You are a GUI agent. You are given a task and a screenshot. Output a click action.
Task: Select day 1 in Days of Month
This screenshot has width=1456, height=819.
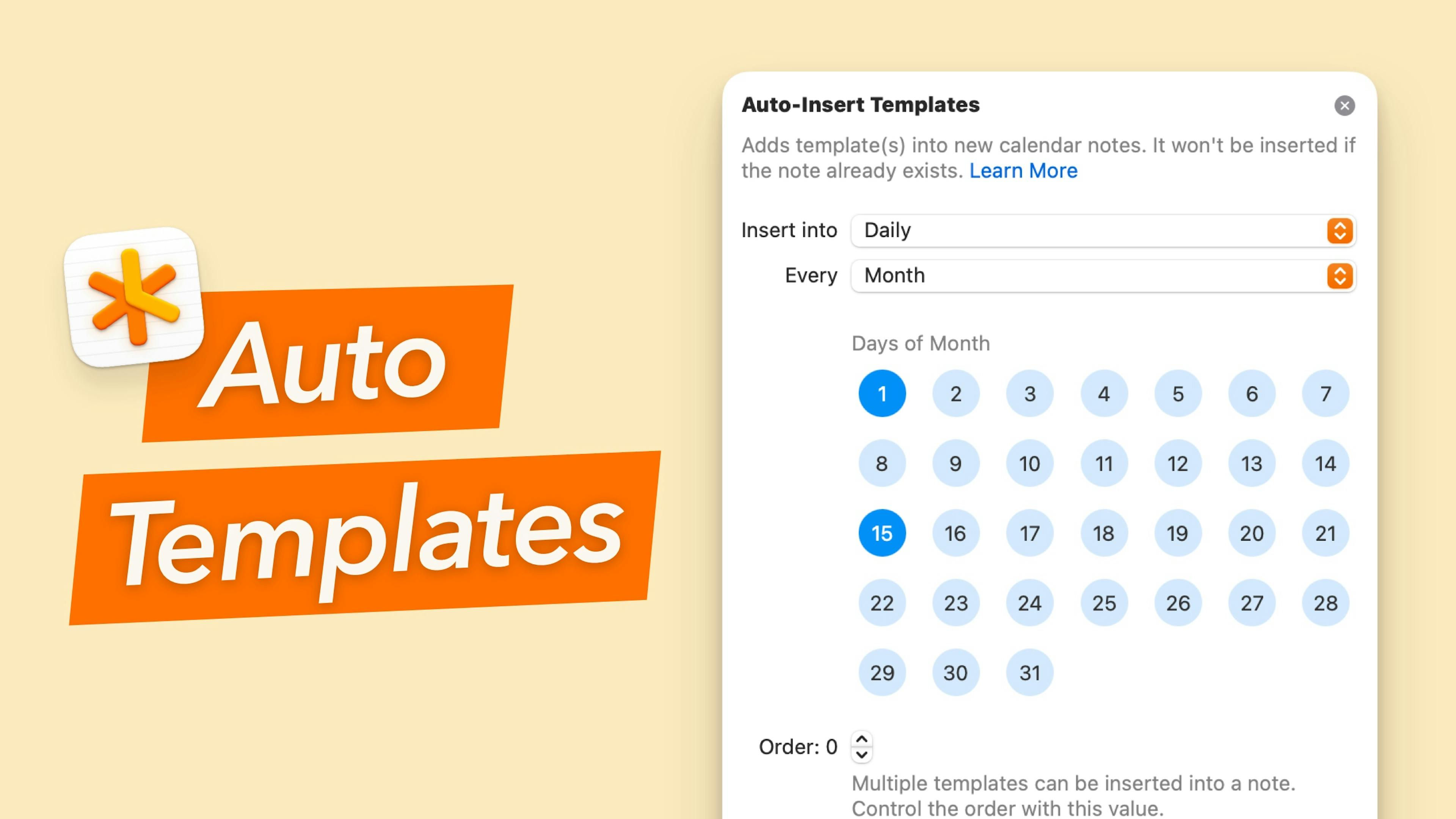(881, 393)
